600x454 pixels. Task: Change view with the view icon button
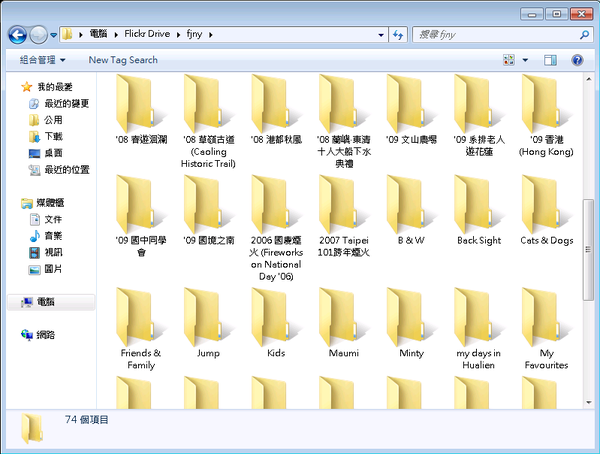509,60
